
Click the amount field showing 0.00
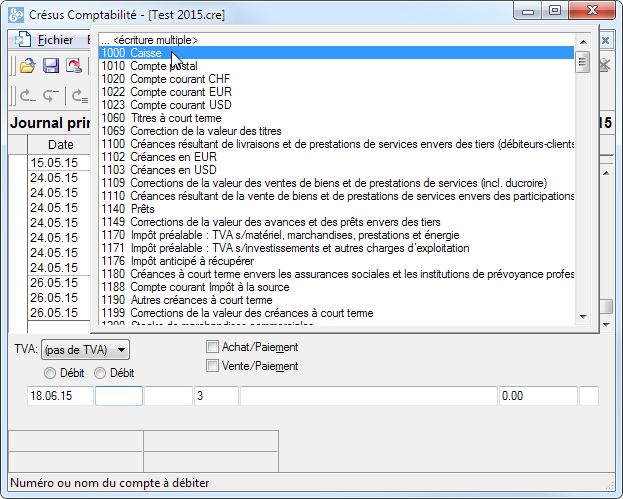[x=538, y=396]
